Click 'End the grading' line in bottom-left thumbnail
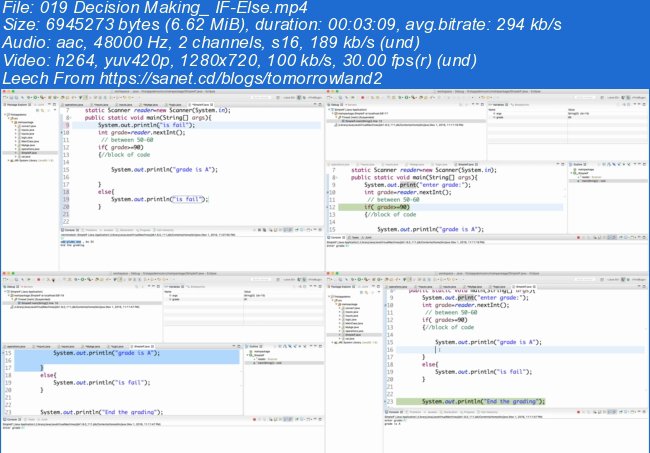 tap(102, 412)
